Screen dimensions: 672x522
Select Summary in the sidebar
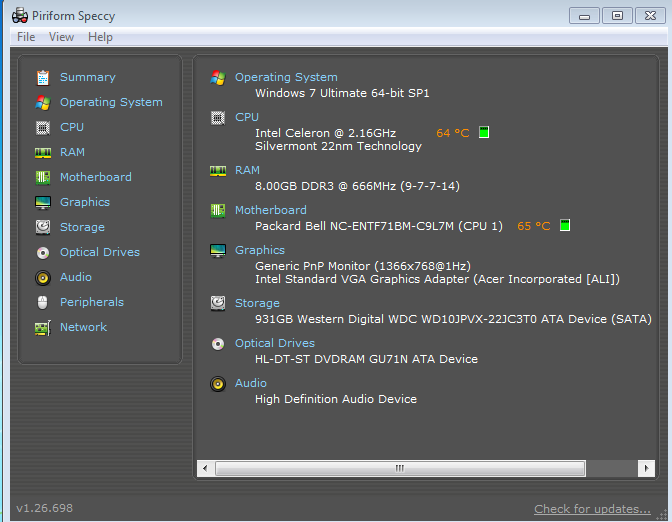(x=88, y=77)
